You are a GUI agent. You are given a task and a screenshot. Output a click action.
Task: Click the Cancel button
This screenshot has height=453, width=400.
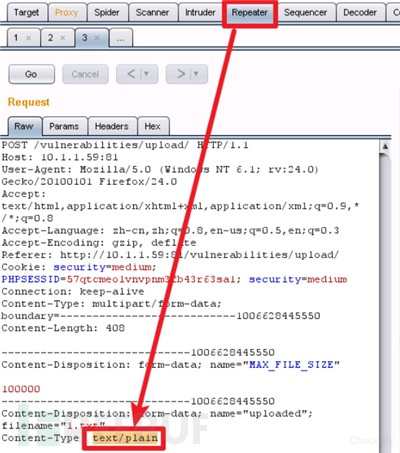click(x=85, y=74)
